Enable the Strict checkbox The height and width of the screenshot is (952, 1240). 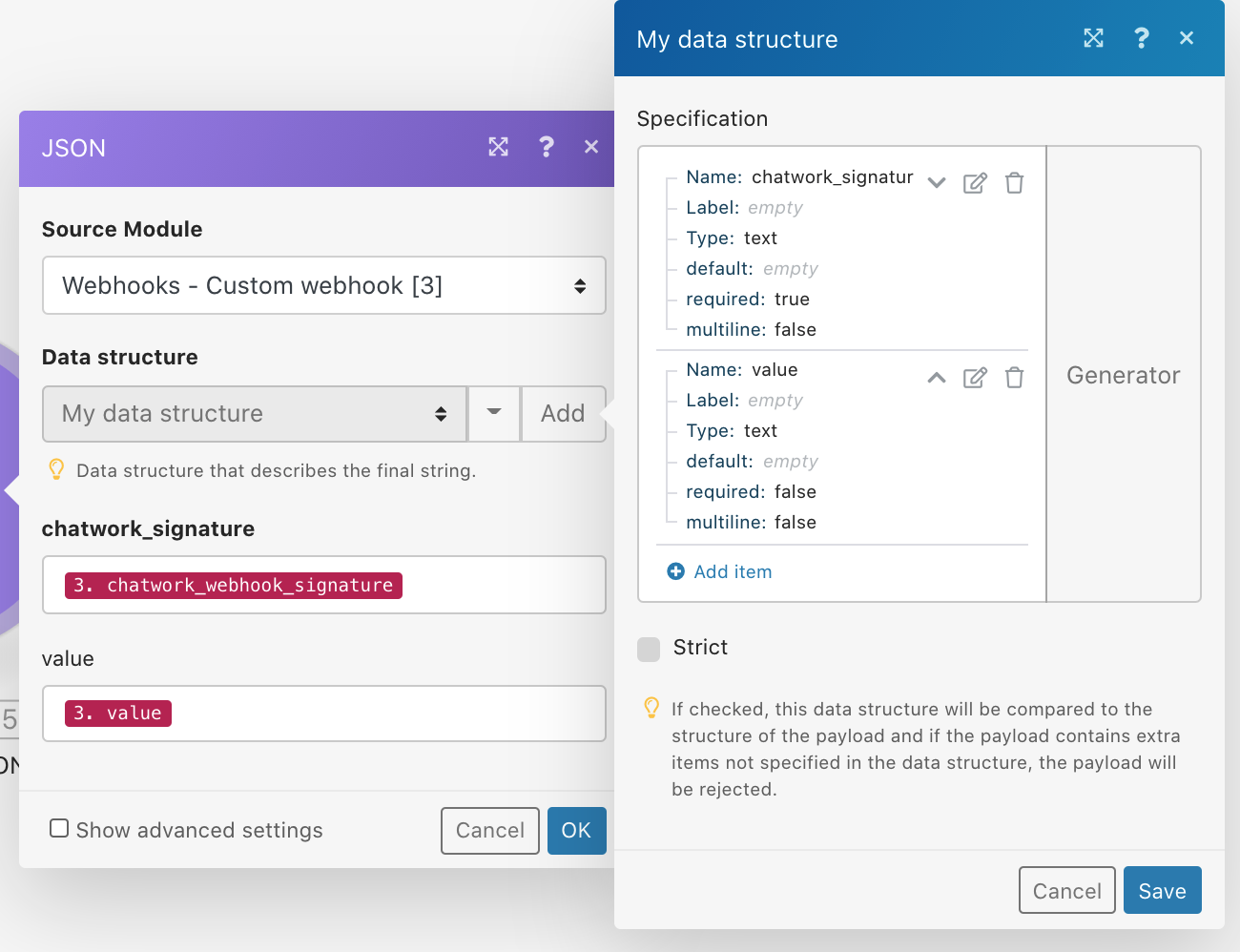point(649,649)
